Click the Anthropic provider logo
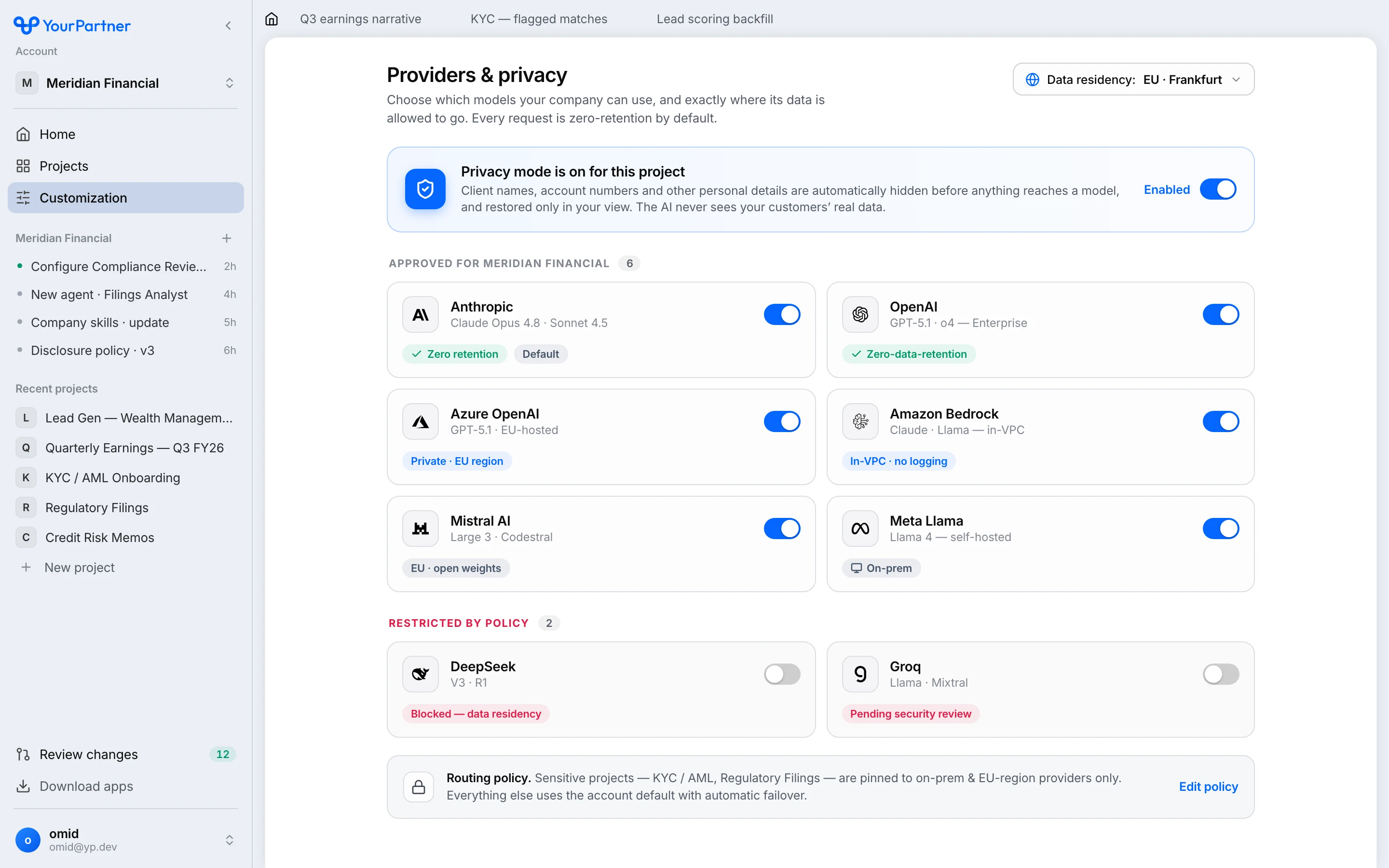 (x=421, y=314)
